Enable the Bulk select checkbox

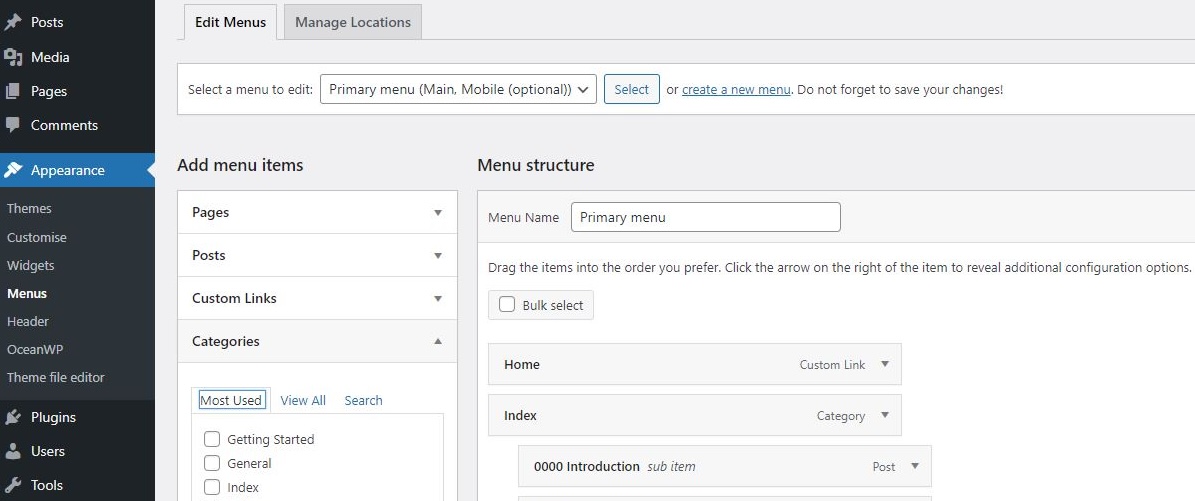pyautogui.click(x=507, y=305)
